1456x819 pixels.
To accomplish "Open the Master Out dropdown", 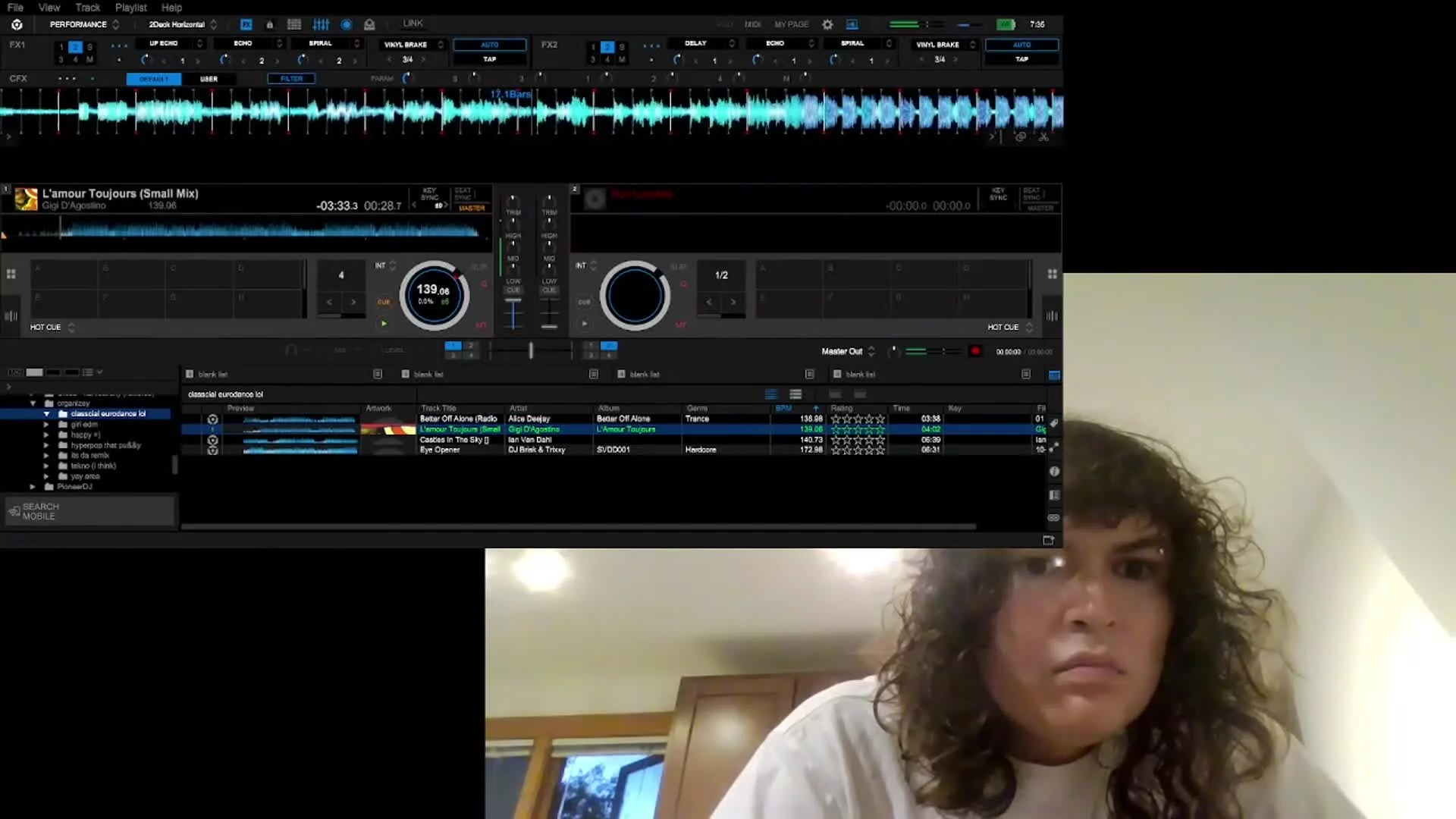I will 848,352.
